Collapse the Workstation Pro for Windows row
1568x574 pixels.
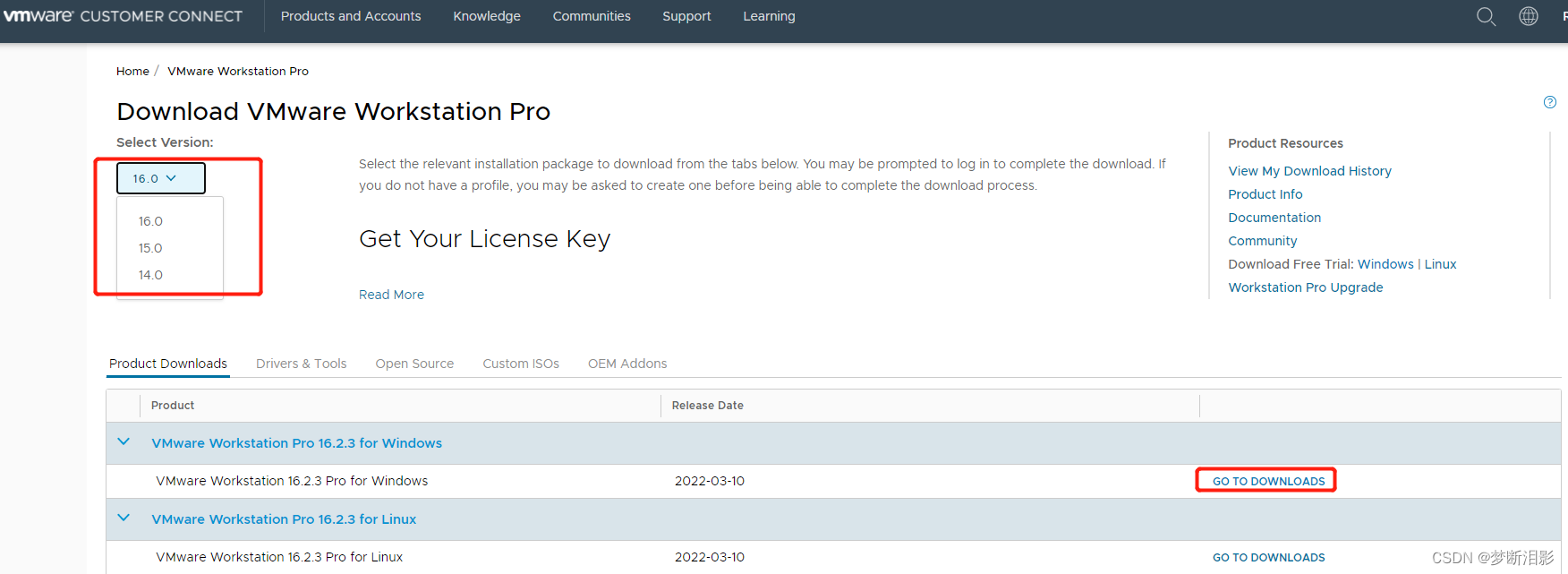pyautogui.click(x=124, y=442)
